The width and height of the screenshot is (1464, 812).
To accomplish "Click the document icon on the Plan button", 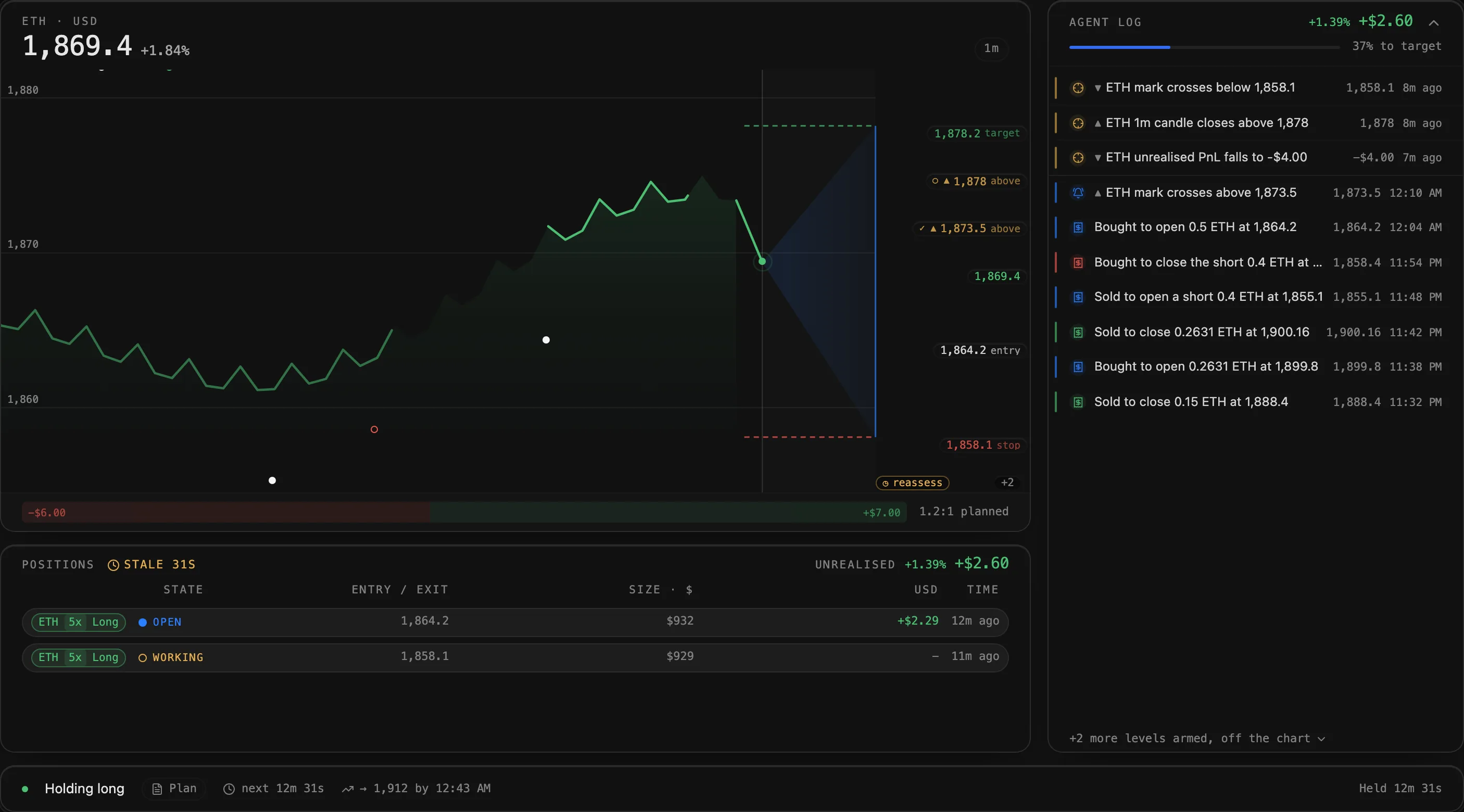I will [x=157, y=789].
